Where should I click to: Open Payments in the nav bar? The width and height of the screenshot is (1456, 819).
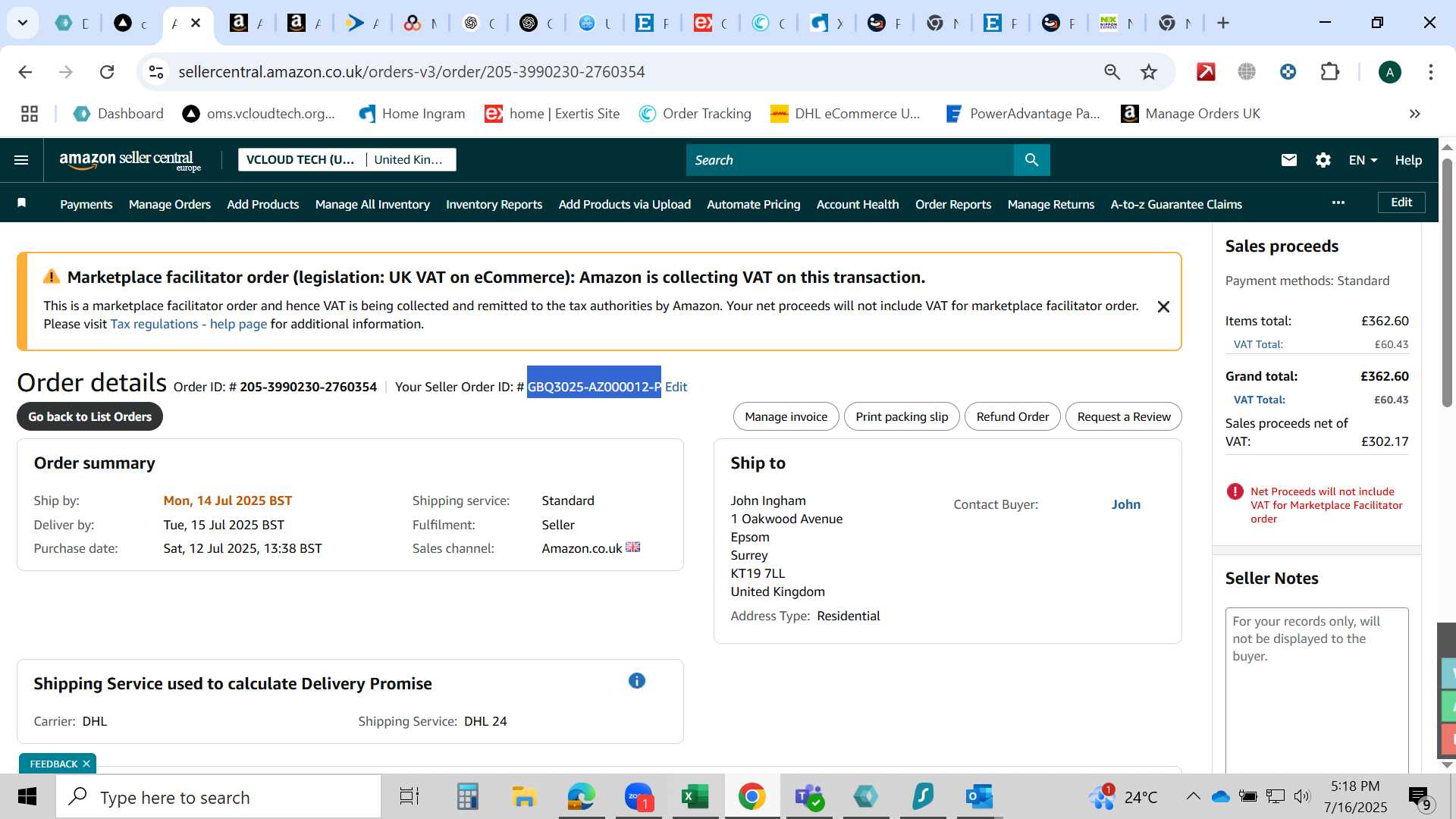tap(86, 204)
